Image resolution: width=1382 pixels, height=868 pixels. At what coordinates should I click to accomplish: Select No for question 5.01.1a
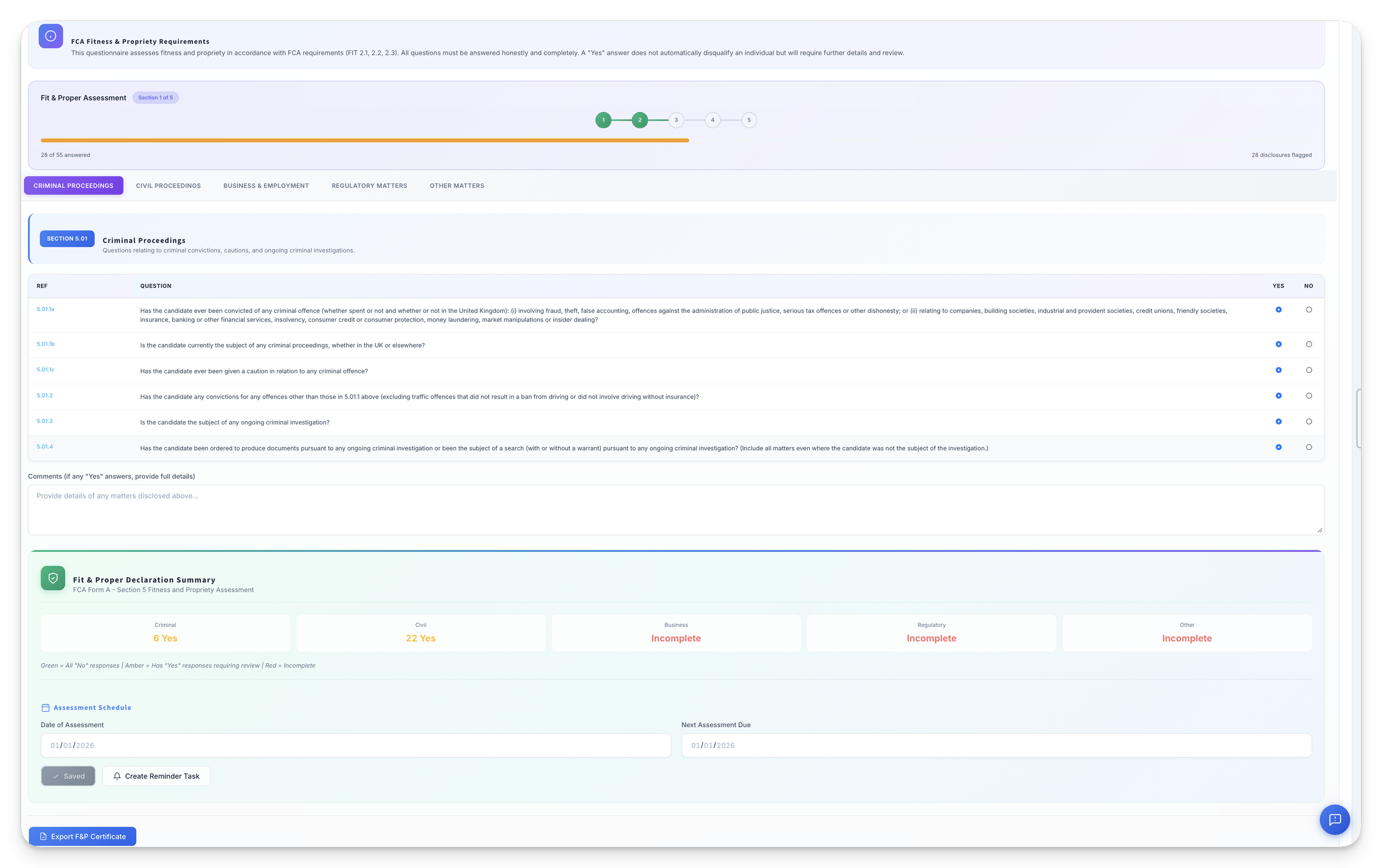point(1308,310)
